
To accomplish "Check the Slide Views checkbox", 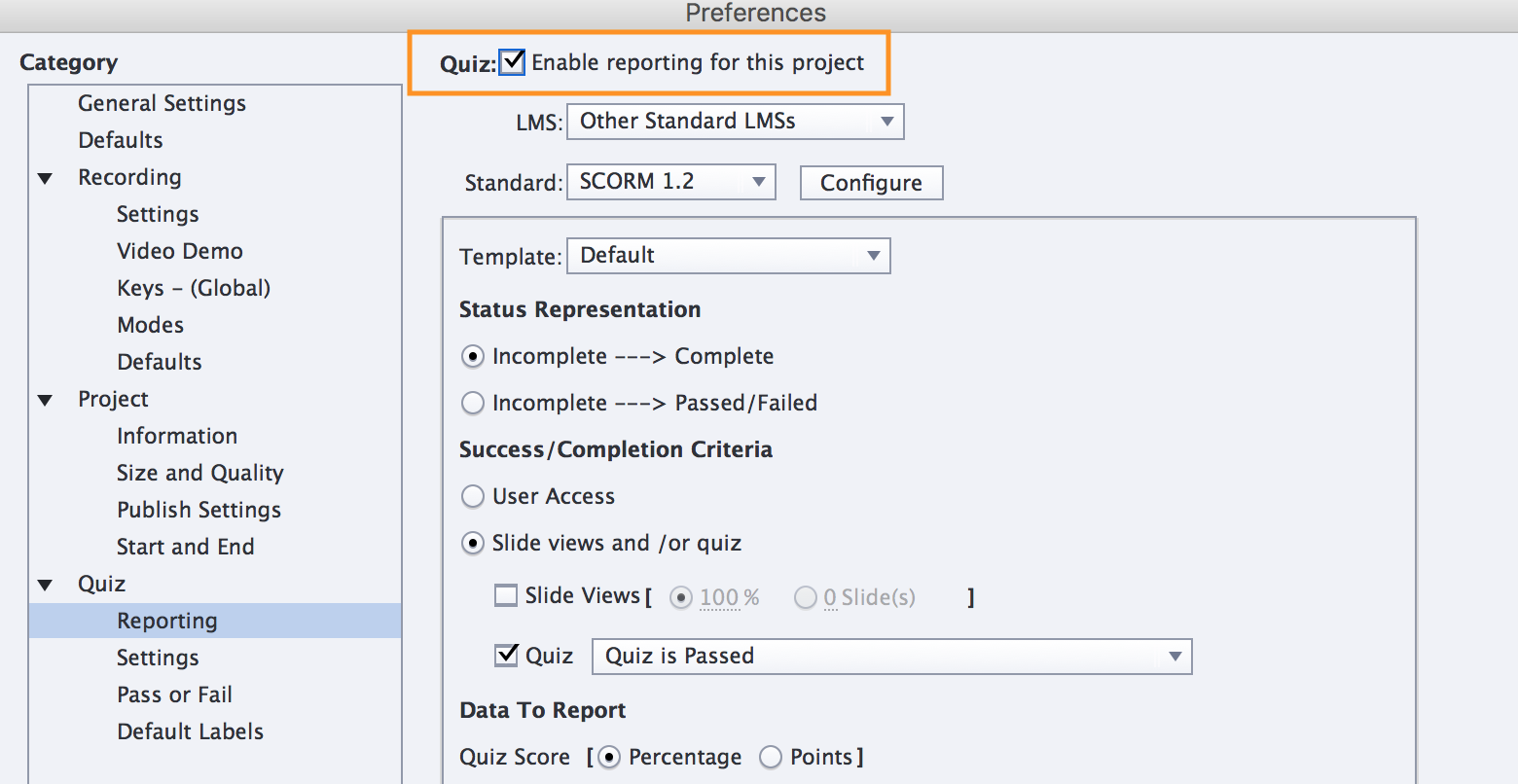I will click(506, 595).
